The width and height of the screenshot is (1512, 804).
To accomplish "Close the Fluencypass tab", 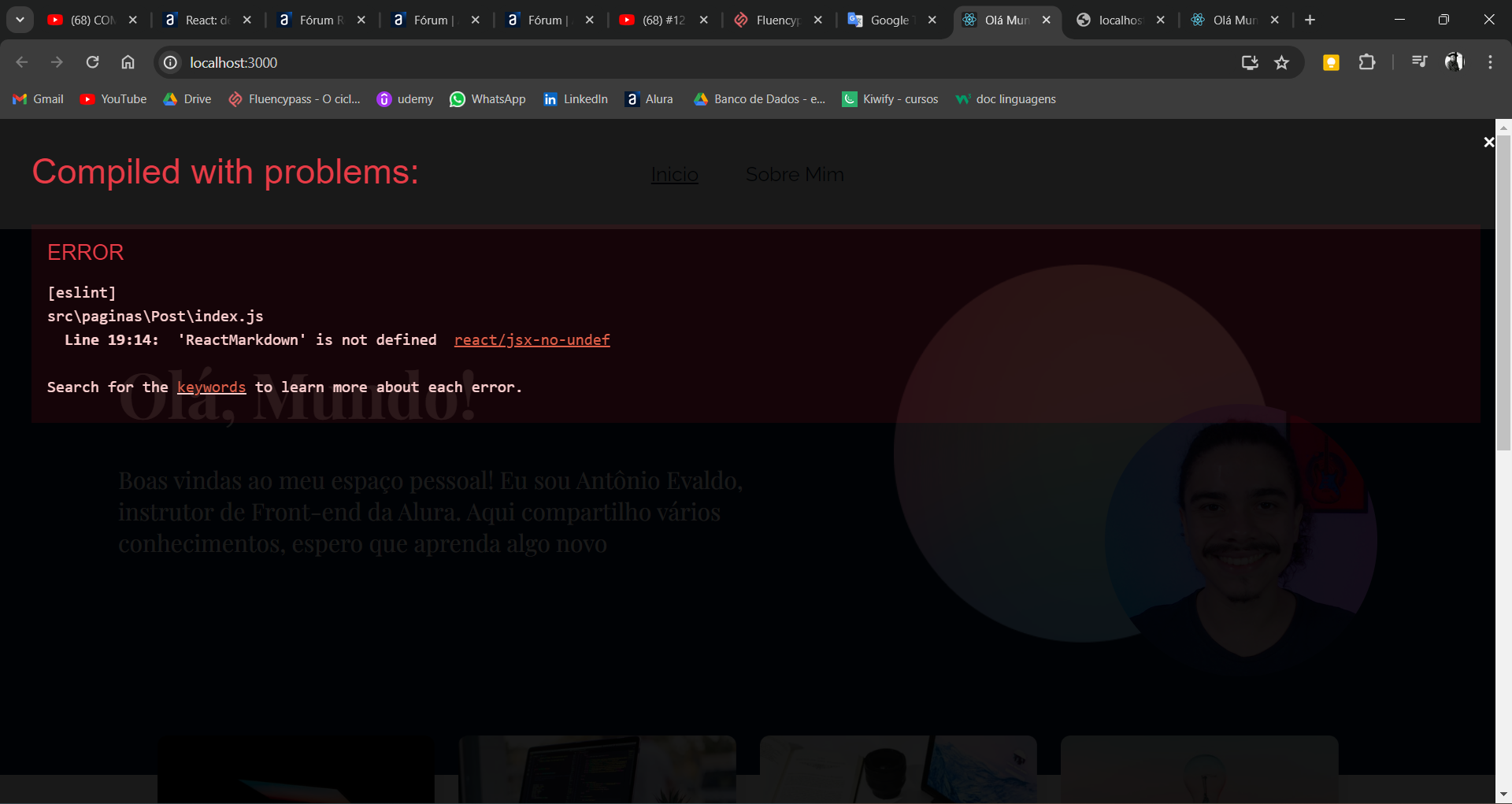I will [818, 20].
